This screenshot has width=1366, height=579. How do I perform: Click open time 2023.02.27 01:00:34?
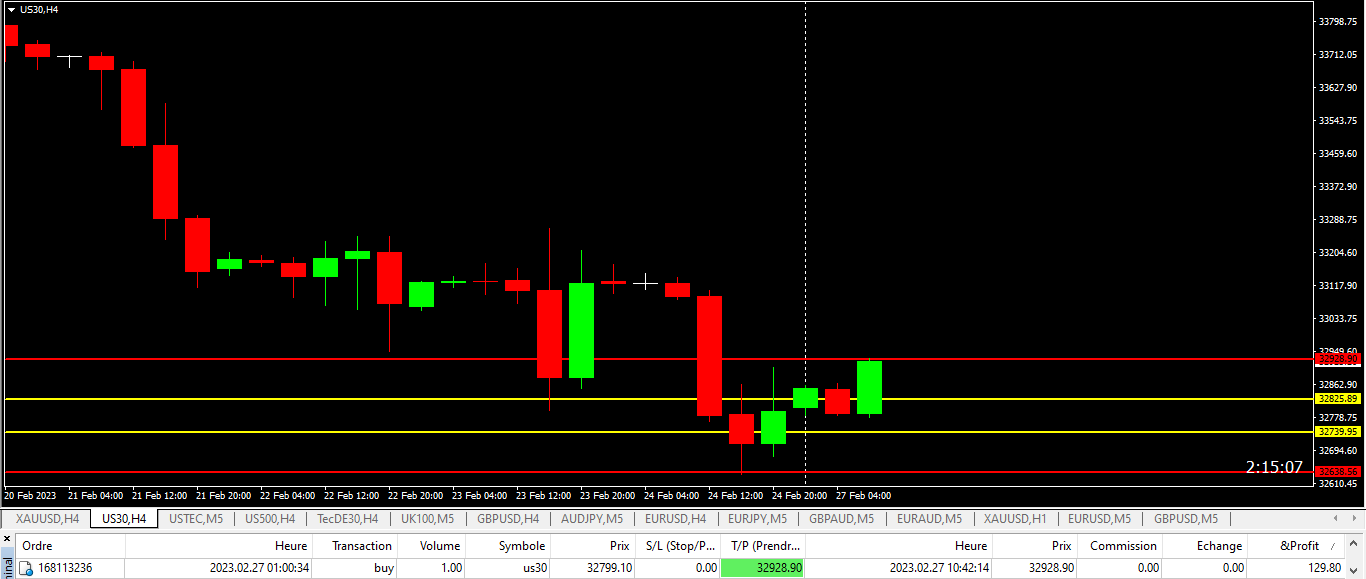pos(259,568)
